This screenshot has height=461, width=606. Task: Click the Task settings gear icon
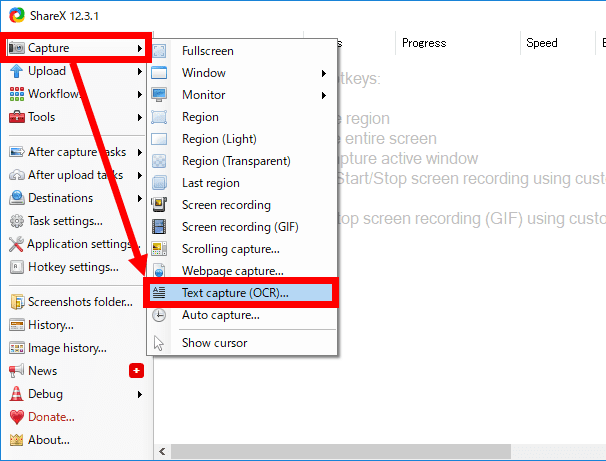17,221
